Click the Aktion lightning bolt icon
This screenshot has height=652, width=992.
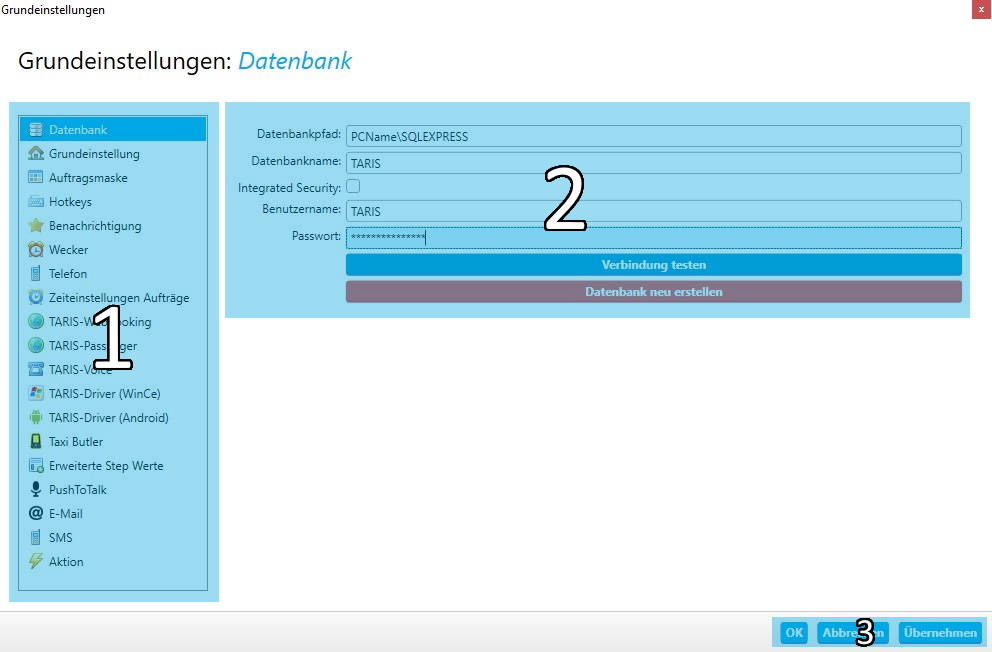(x=36, y=562)
